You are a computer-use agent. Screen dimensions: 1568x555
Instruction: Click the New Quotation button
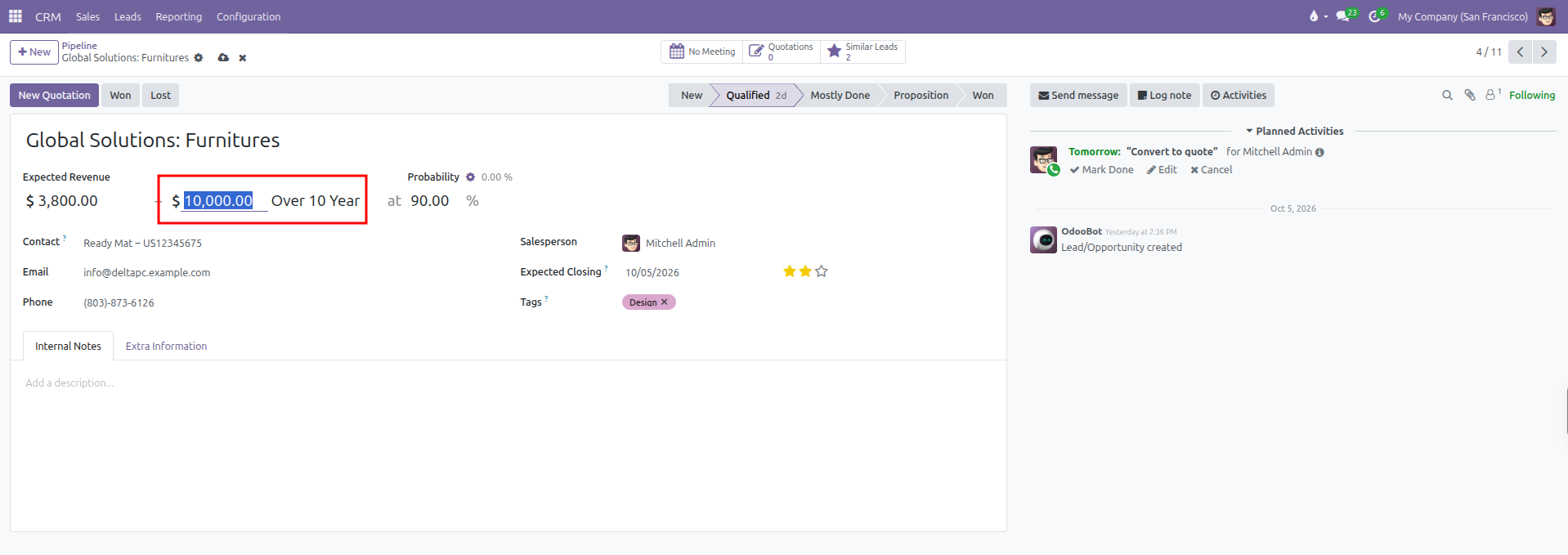tap(54, 96)
